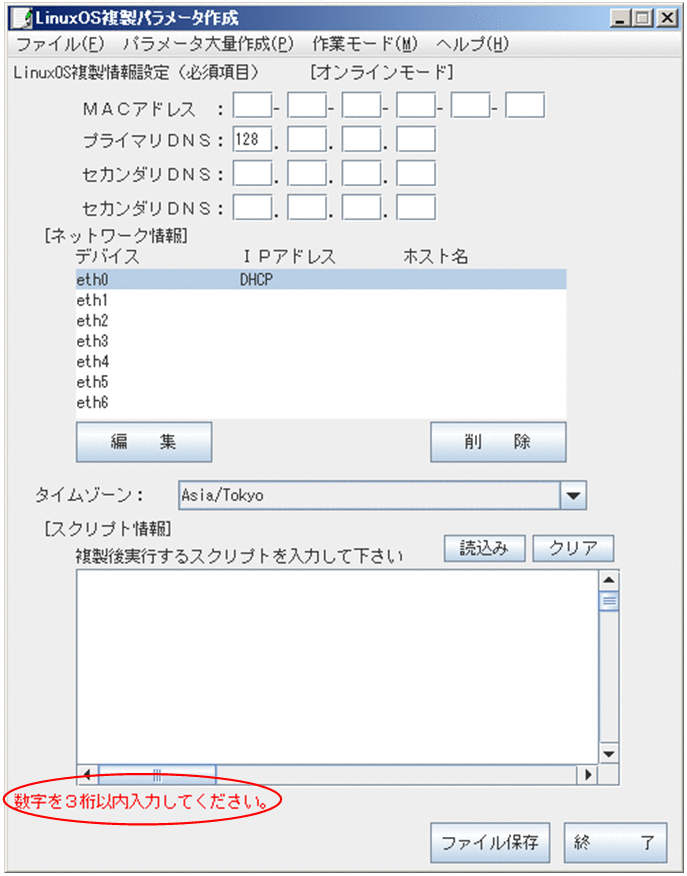Image resolution: width=687 pixels, height=876 pixels.
Task: Minimize the LinuxOS parameter window
Action: [620, 18]
